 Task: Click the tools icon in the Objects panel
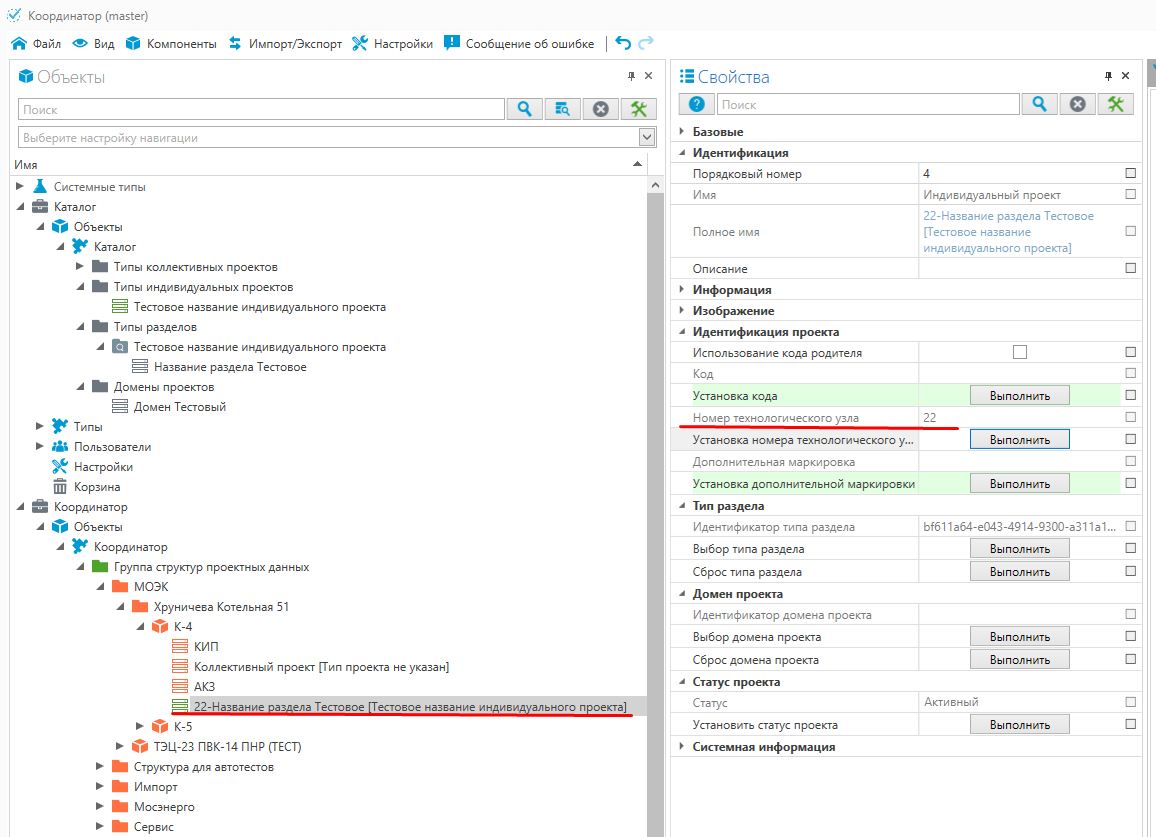click(639, 109)
